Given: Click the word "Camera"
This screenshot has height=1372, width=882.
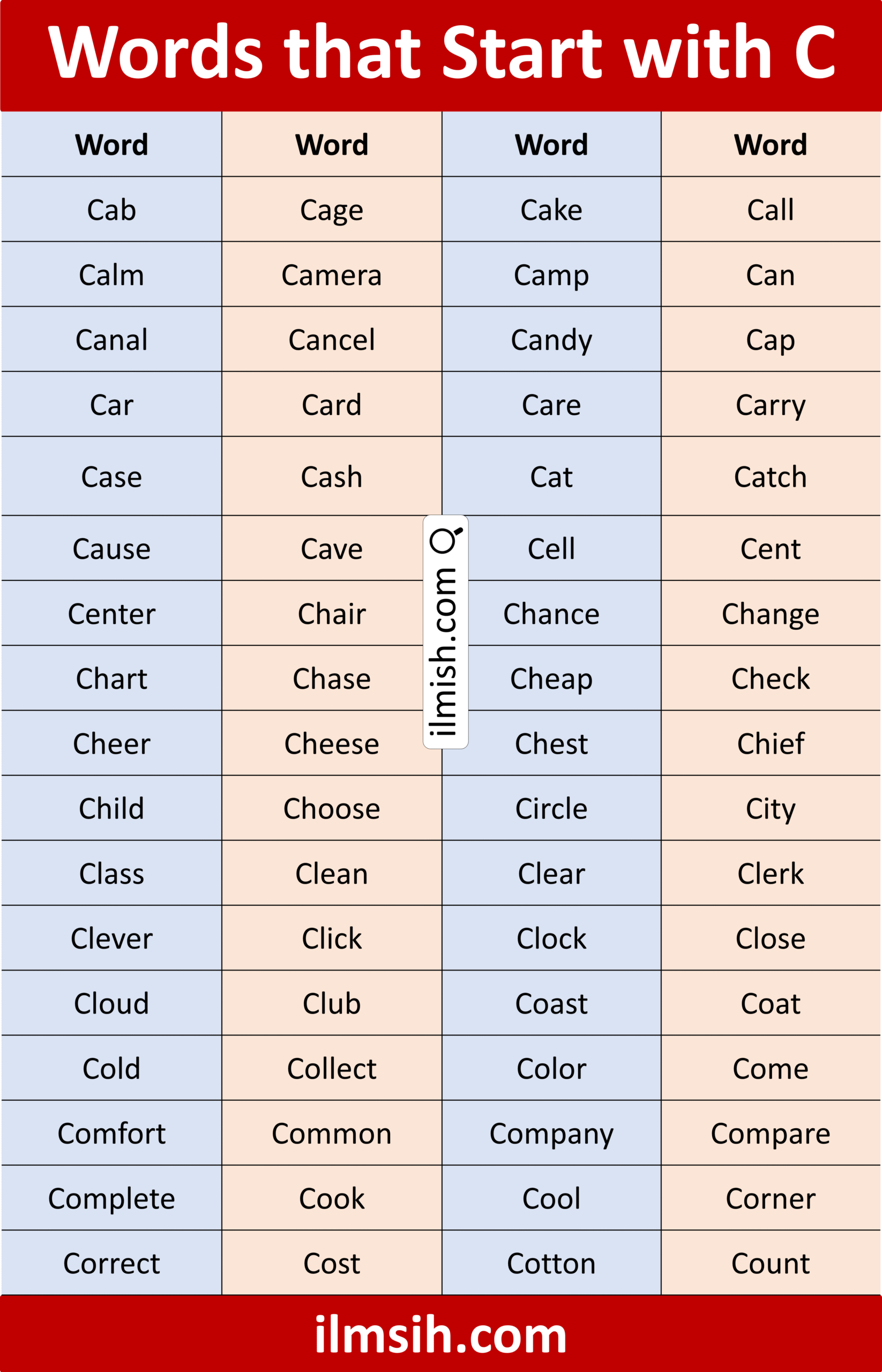Looking at the screenshot, I should pyautogui.click(x=332, y=275).
